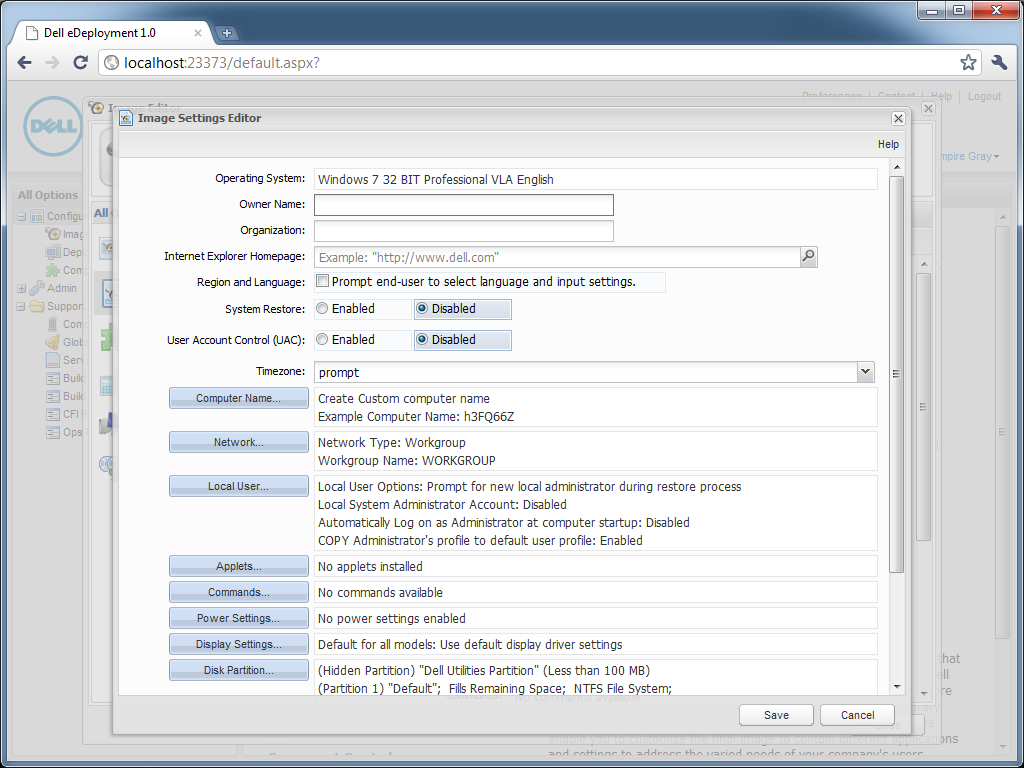1024x768 pixels.
Task: Select the Dep... item icon in the tree
Action: pos(53,252)
